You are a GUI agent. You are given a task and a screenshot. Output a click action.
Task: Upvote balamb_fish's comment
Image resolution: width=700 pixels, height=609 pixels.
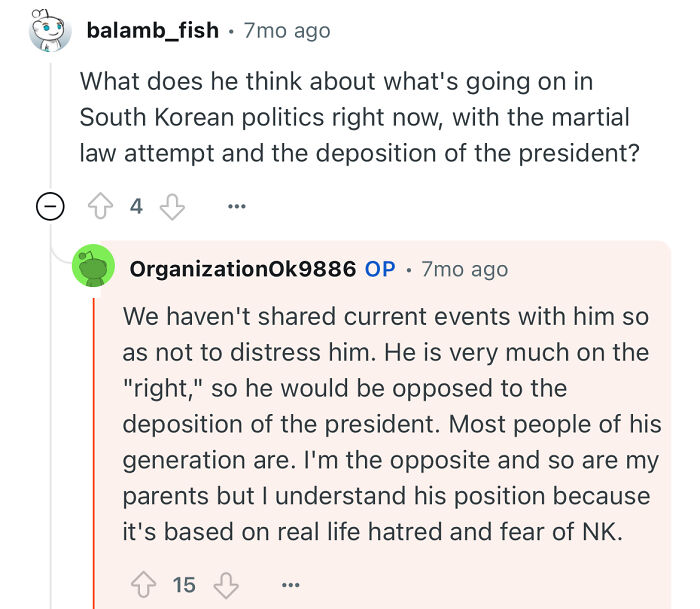[99, 207]
